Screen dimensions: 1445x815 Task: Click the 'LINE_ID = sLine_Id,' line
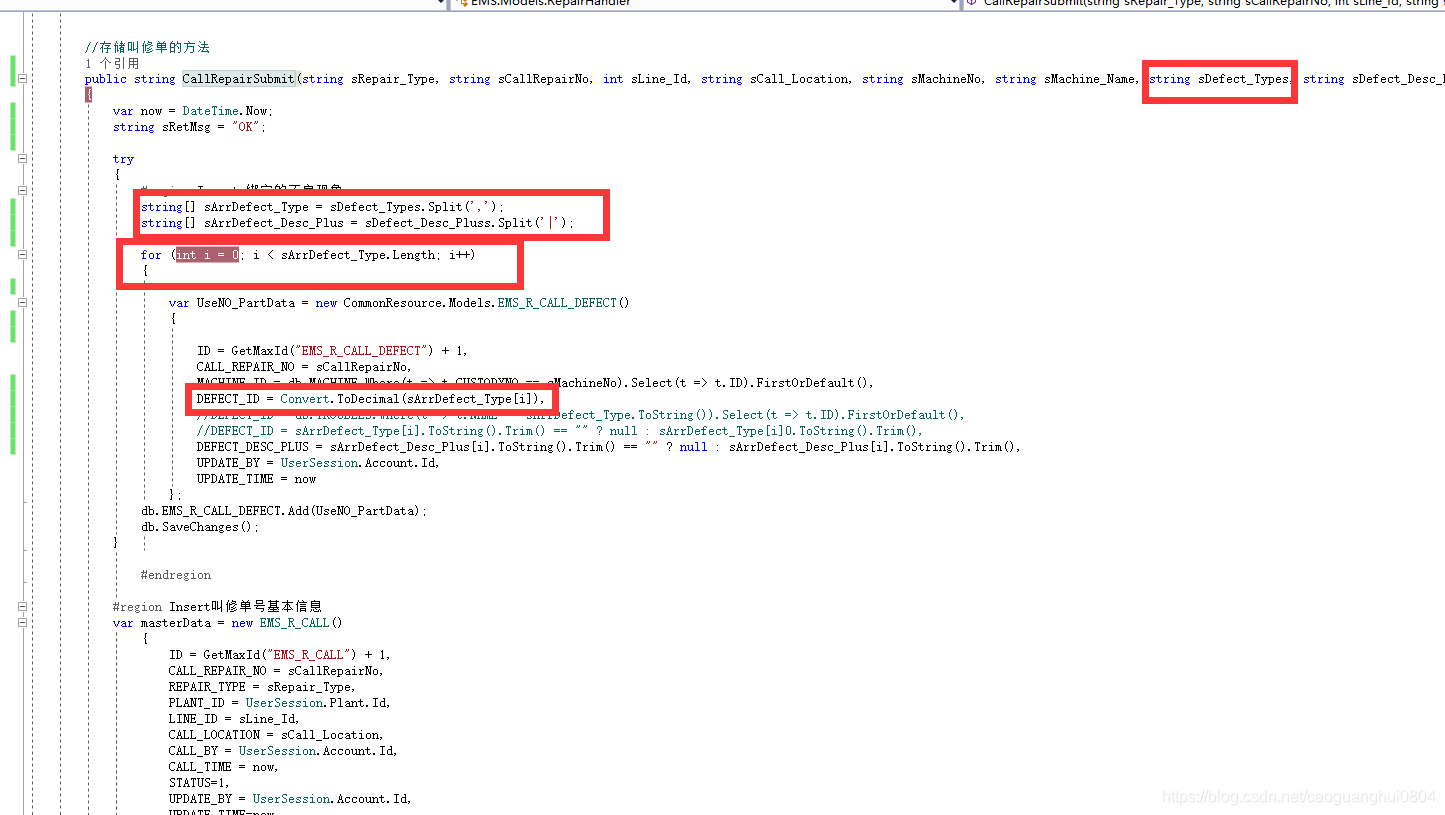point(234,719)
